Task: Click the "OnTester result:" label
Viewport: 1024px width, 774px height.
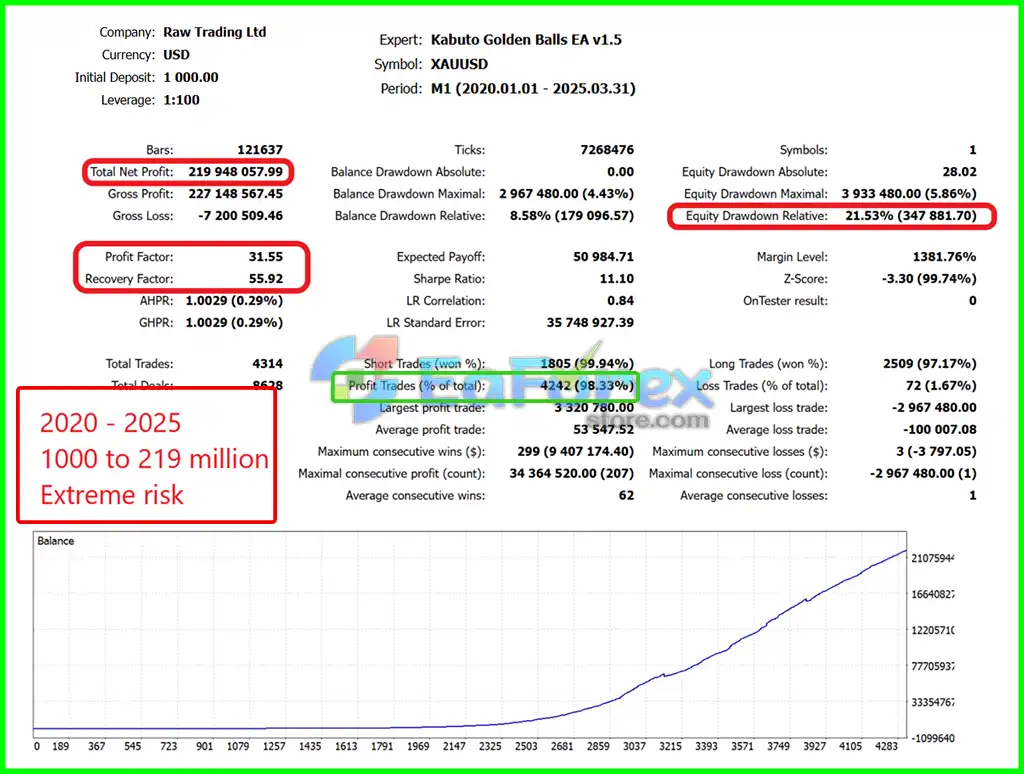Action: click(785, 300)
